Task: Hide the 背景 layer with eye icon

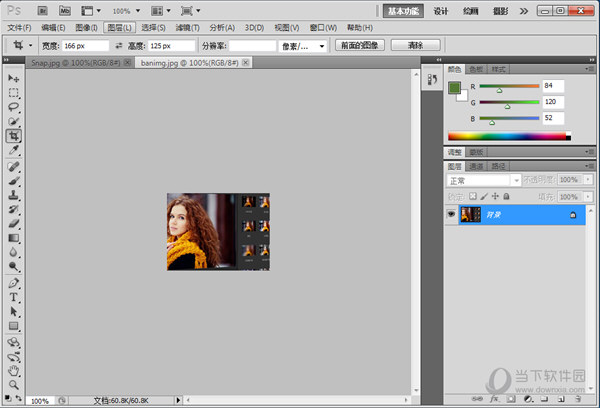Action: pos(452,215)
